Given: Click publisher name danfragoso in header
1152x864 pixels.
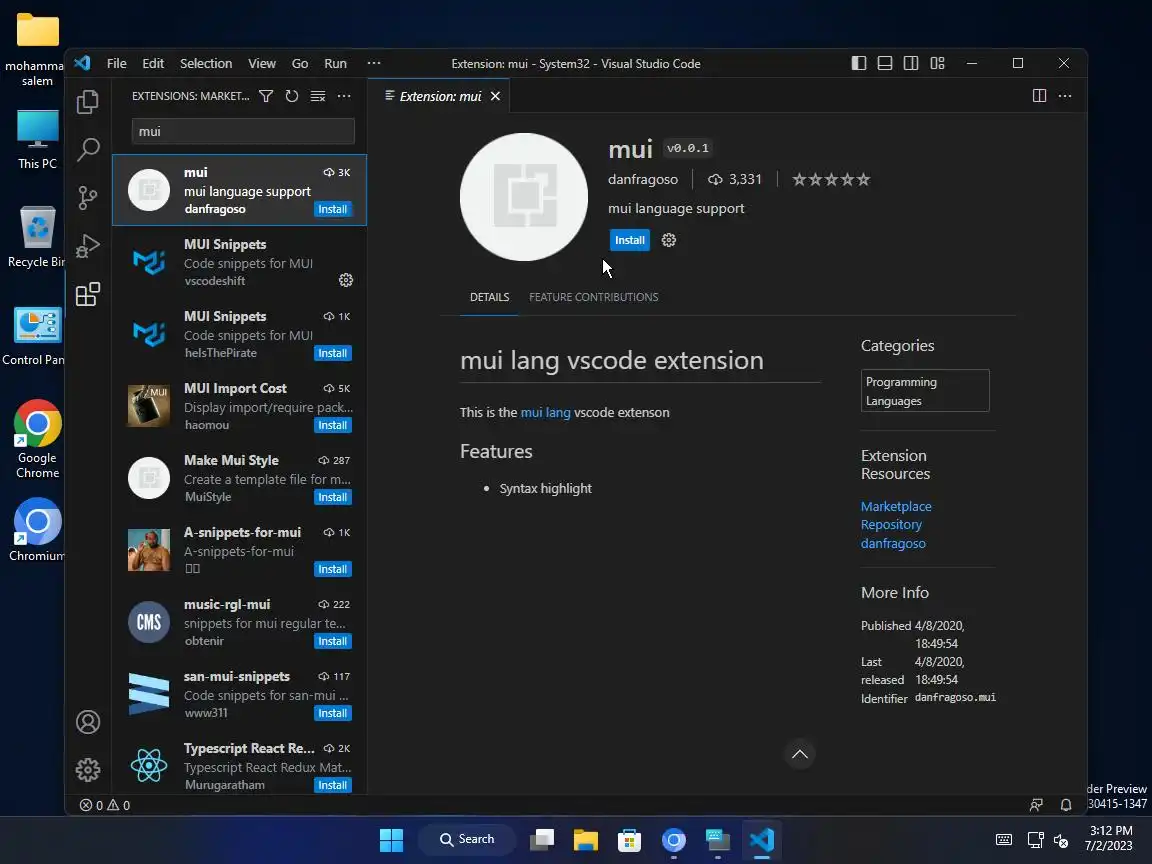Looking at the screenshot, I should [x=643, y=179].
